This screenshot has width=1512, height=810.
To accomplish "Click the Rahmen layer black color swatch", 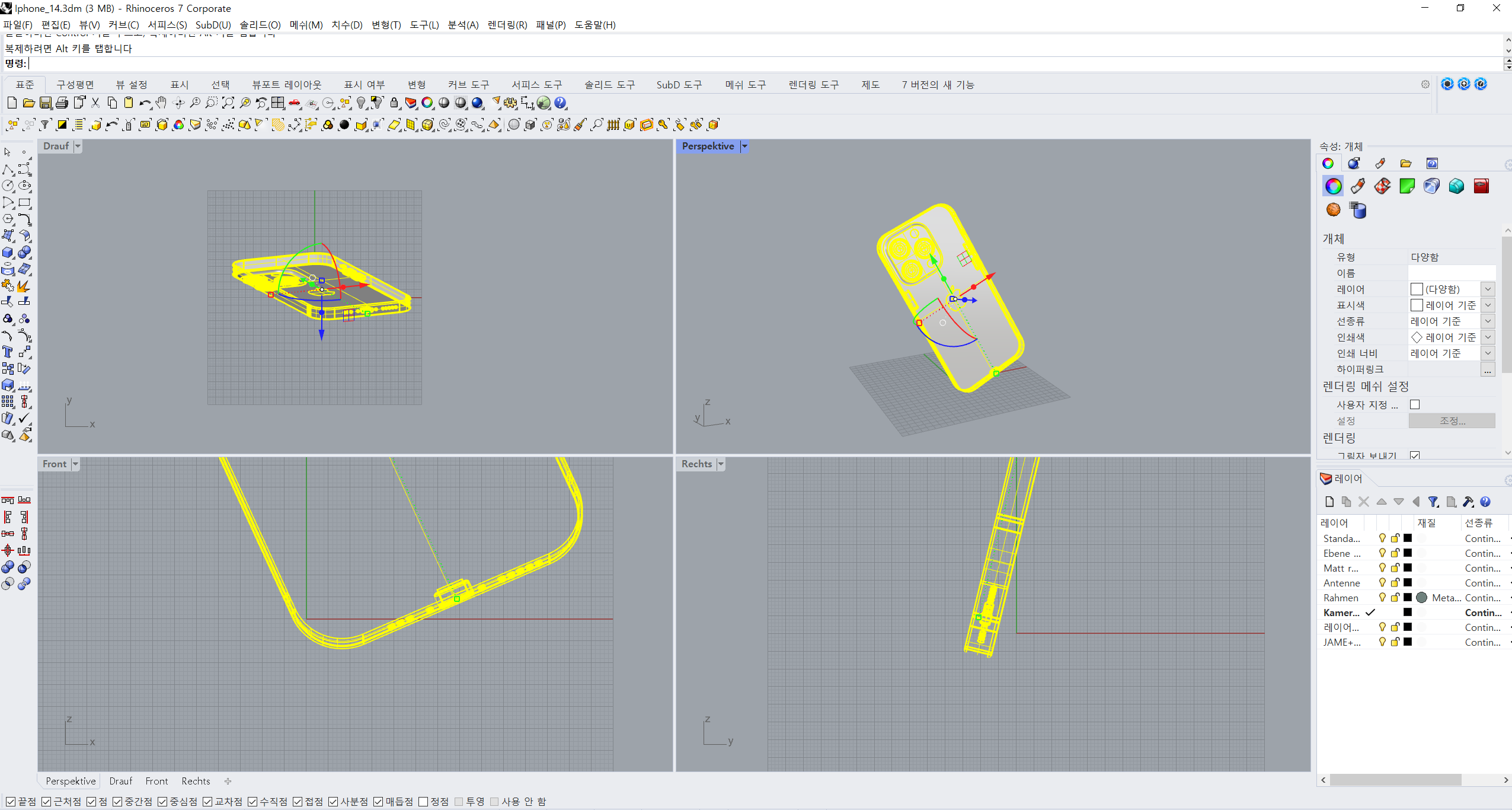I will (x=1408, y=598).
